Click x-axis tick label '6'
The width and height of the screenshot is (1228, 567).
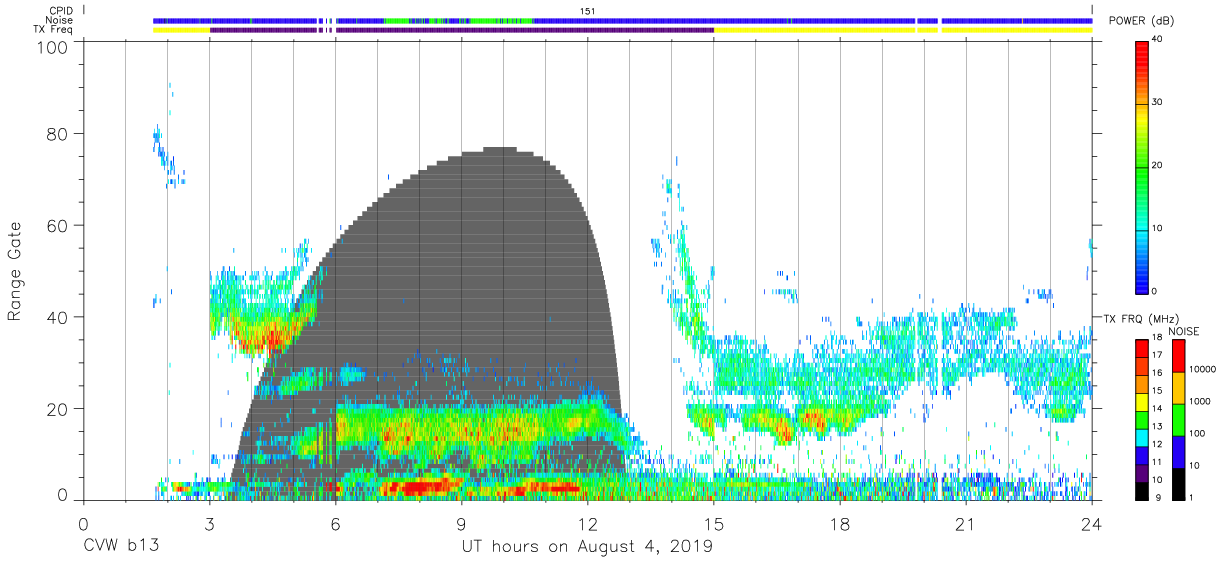pyautogui.click(x=335, y=524)
